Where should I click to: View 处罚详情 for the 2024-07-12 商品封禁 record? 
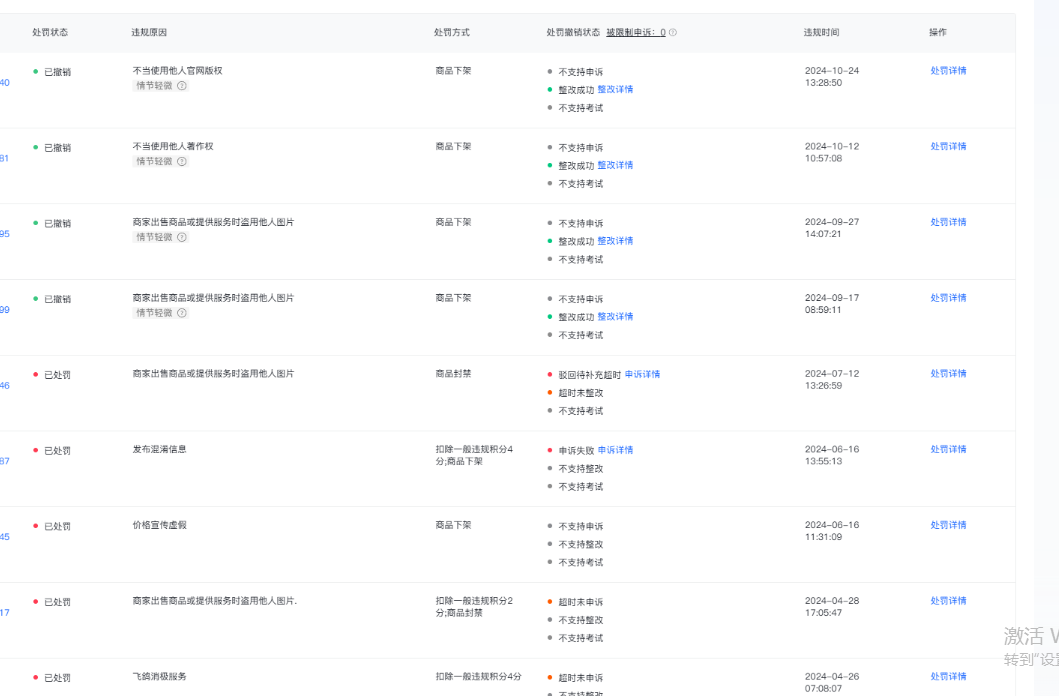948,374
